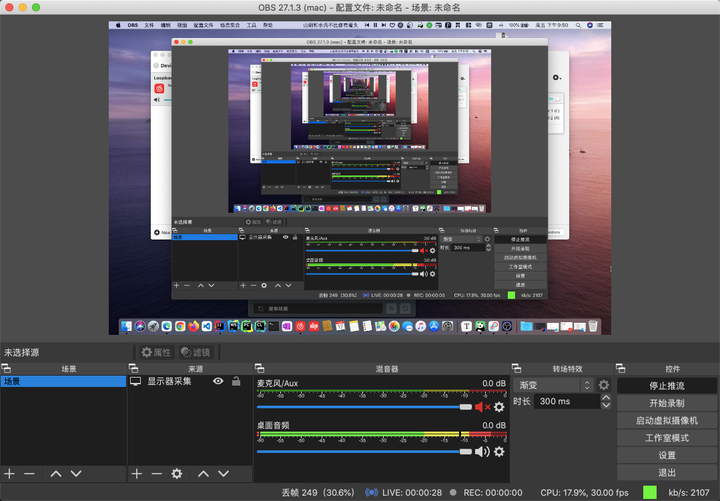This screenshot has height=501, width=720.
Task: Select 场景 in the scenes list
Action: pyautogui.click(x=63, y=382)
